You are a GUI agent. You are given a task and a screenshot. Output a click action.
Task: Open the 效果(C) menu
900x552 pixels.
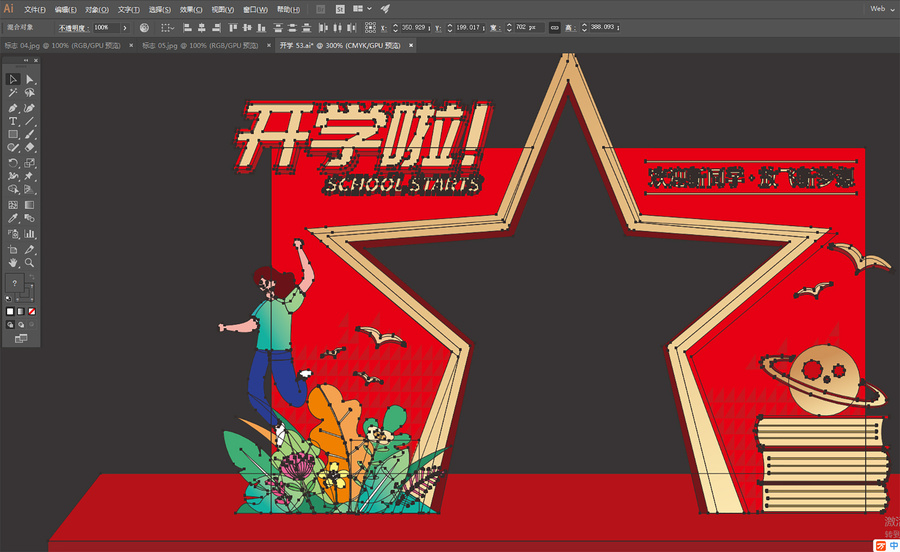191,10
